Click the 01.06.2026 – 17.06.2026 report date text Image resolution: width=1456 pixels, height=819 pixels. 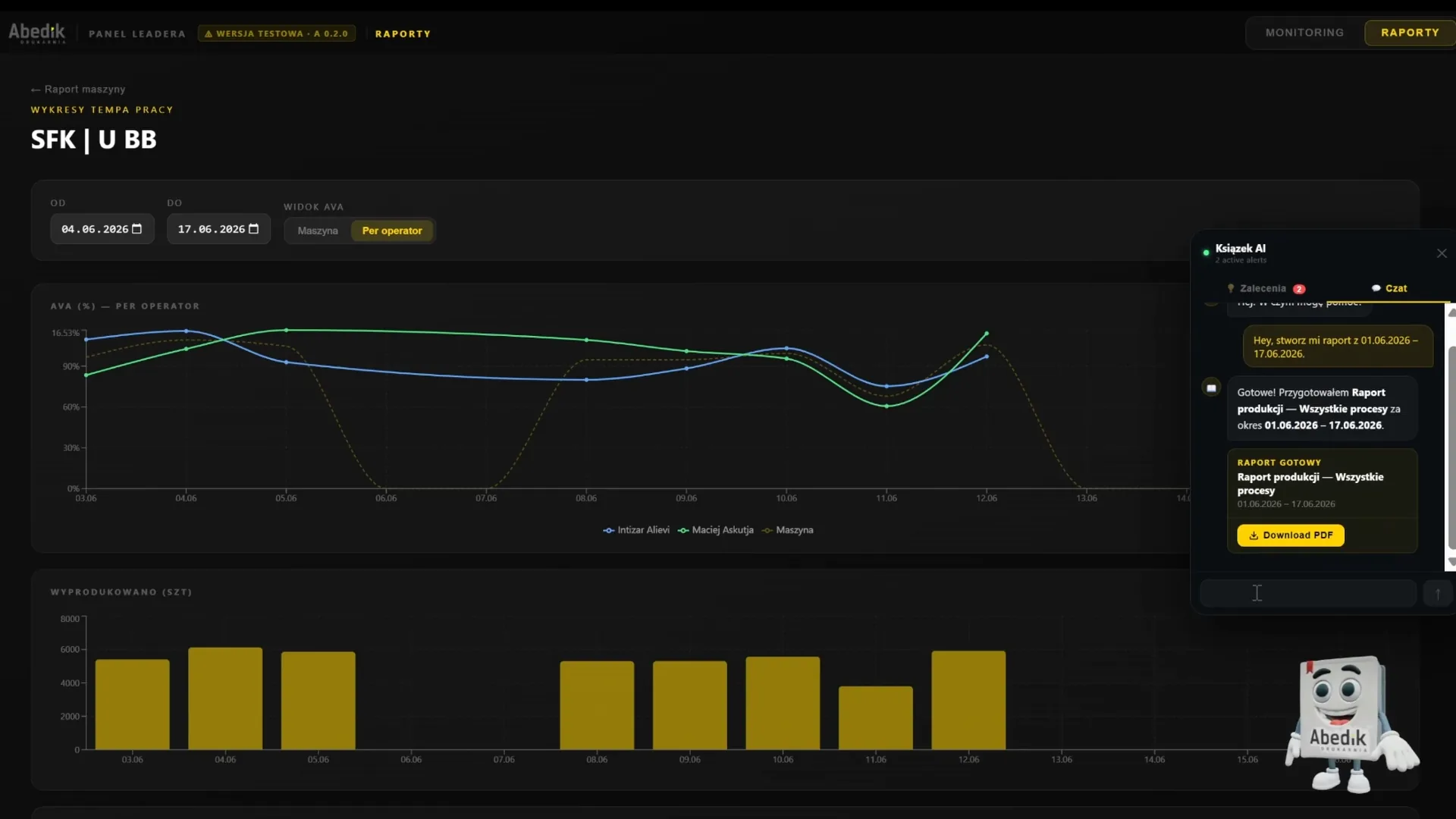click(1286, 504)
